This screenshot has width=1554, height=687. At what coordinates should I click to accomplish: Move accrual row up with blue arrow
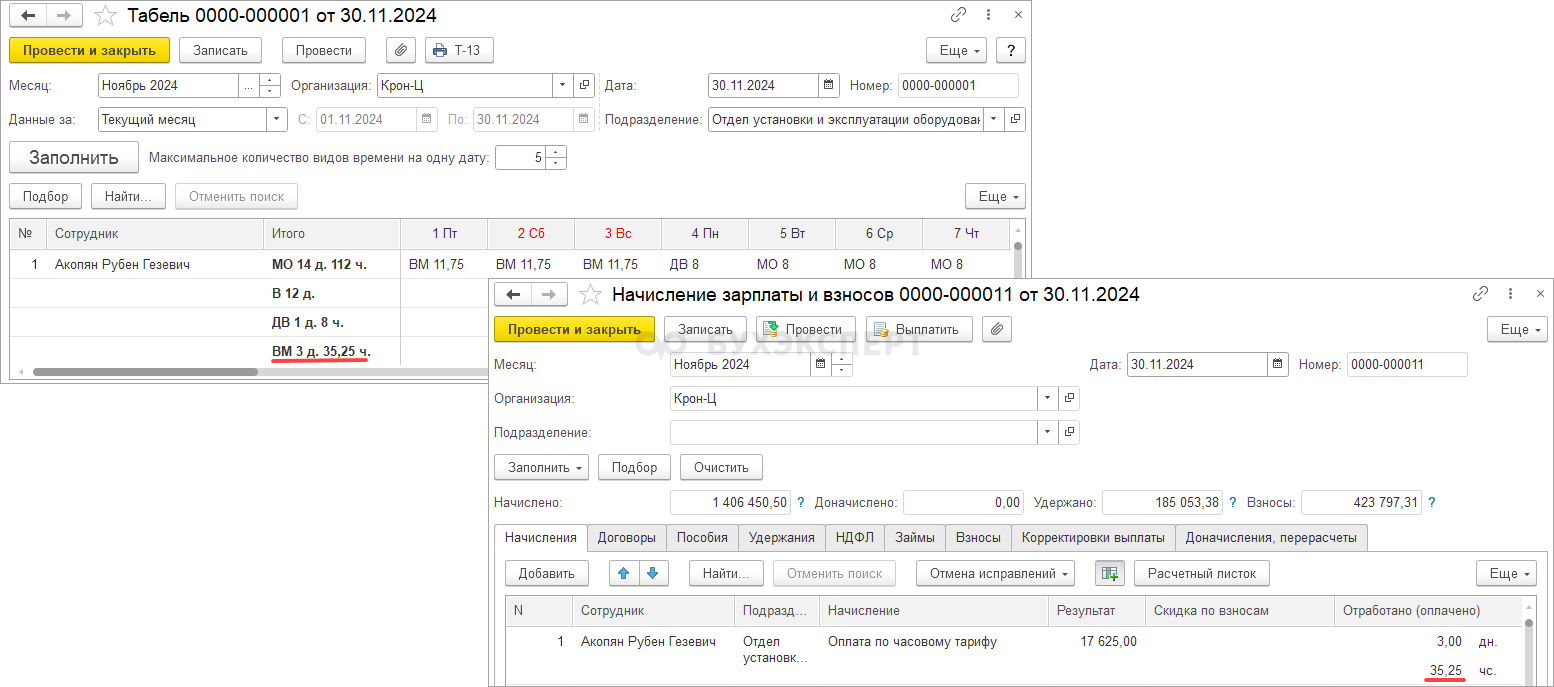[x=624, y=574]
